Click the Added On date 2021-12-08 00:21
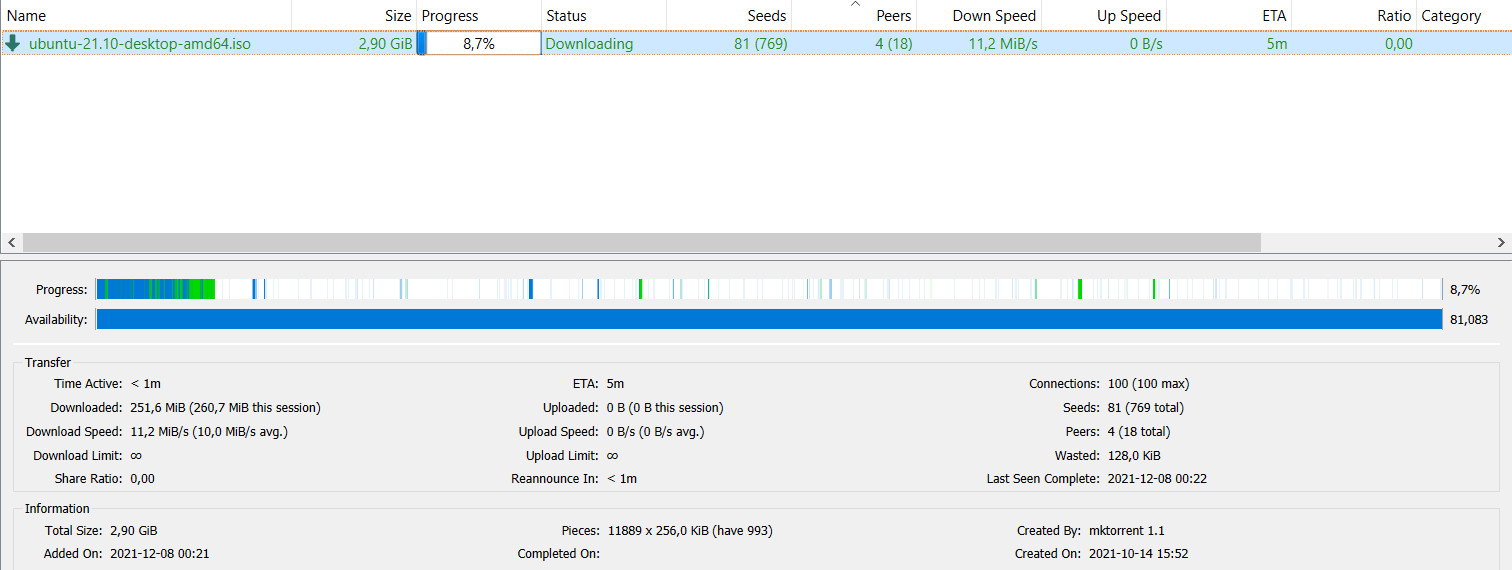 point(159,554)
